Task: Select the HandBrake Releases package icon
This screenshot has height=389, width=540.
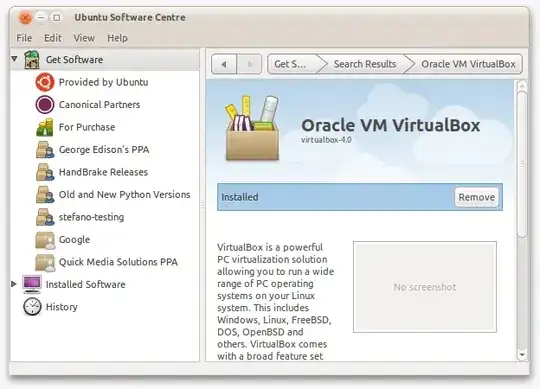Action: (x=45, y=172)
